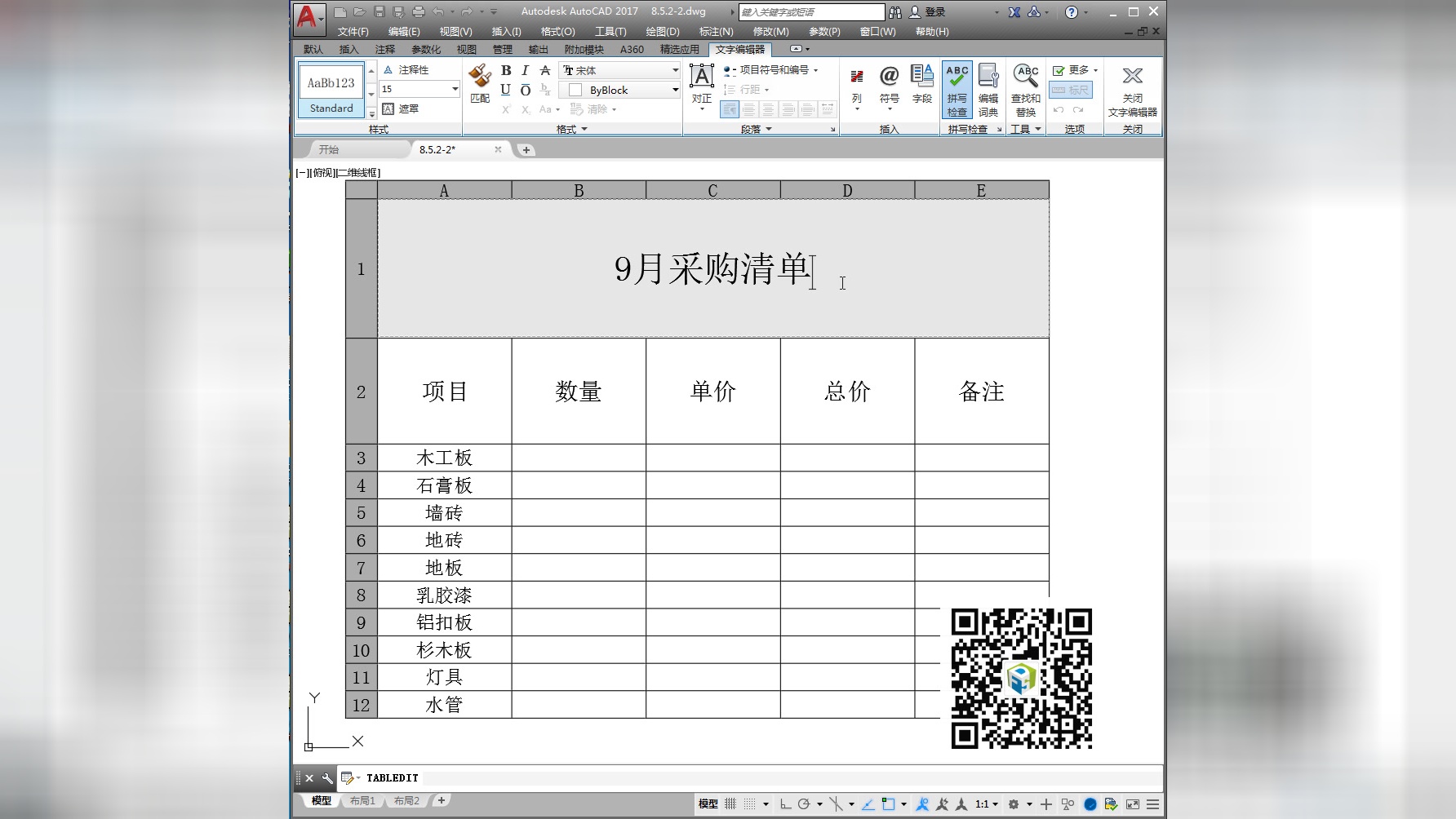The width and height of the screenshot is (1456, 819).
Task: Click the workspace switching gear icon
Action: coord(1014,804)
